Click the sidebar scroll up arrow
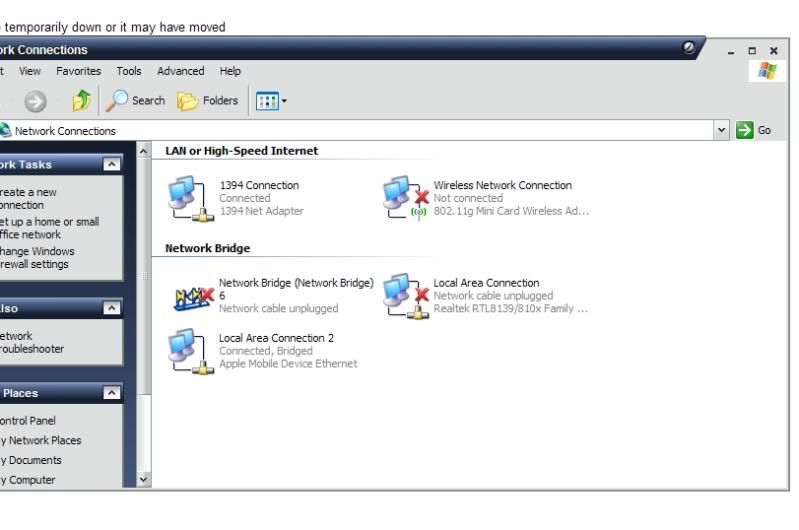The width and height of the screenshot is (799, 530). coord(144,151)
